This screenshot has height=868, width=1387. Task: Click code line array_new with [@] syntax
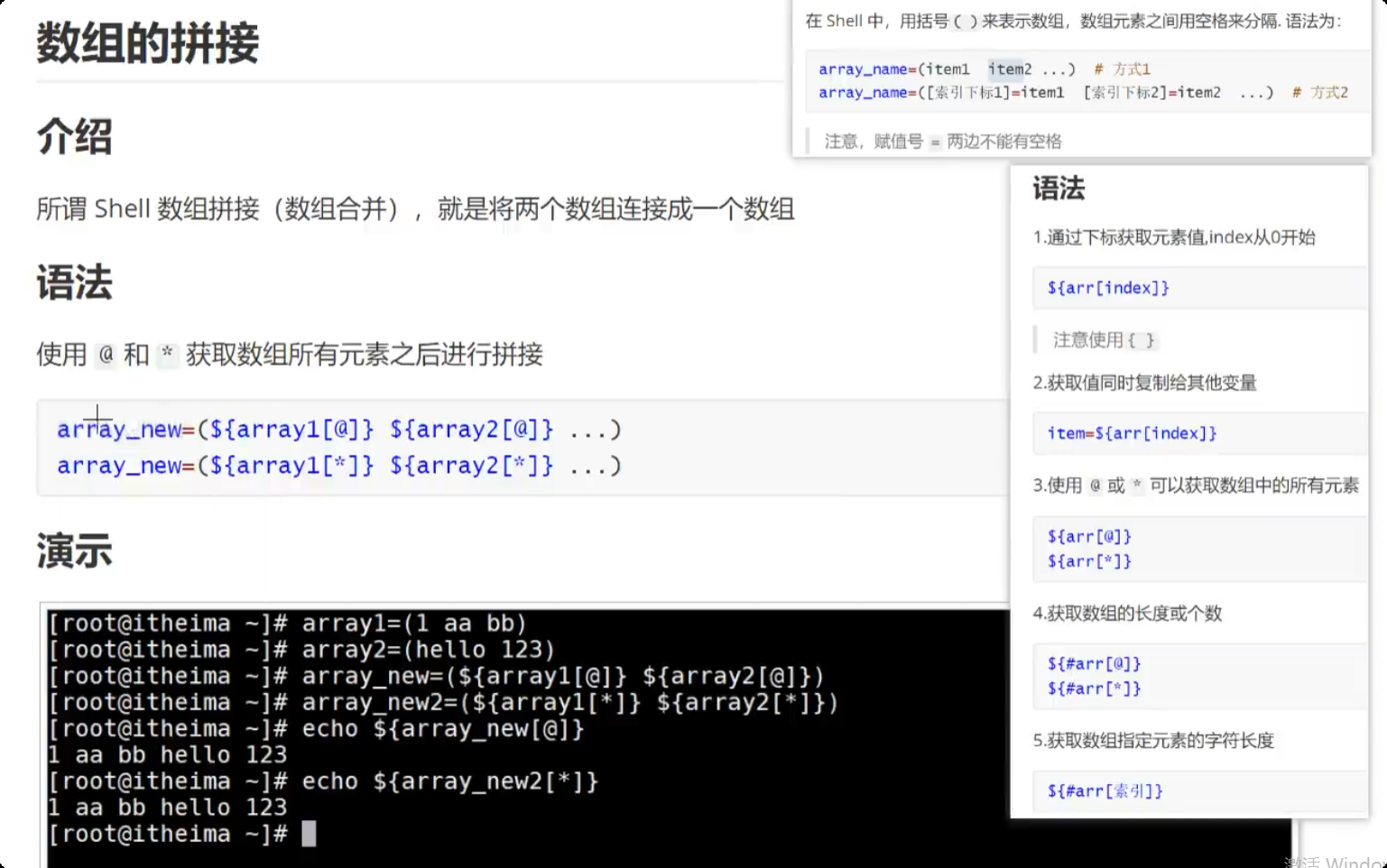tap(339, 429)
